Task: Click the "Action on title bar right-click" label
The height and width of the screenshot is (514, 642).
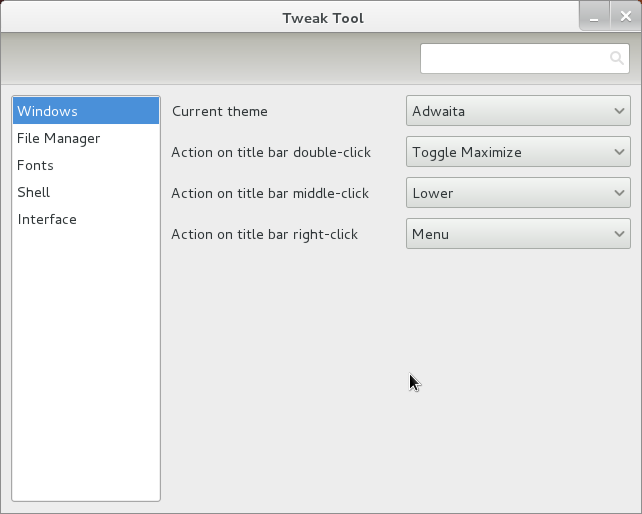Action: 264,235
